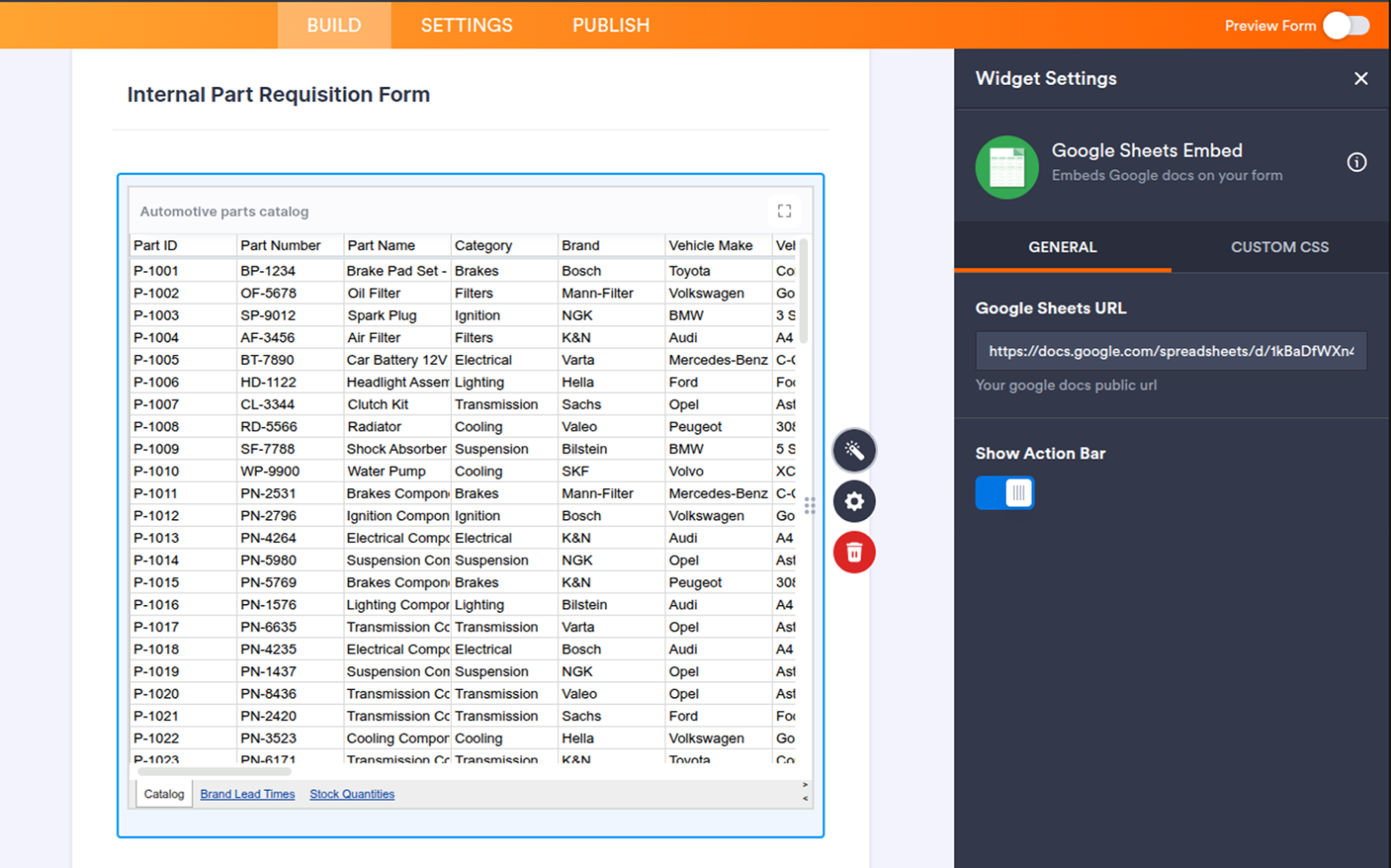This screenshot has height=868, width=1391.
Task: Select the Oil Filter cell
Action: coord(397,293)
